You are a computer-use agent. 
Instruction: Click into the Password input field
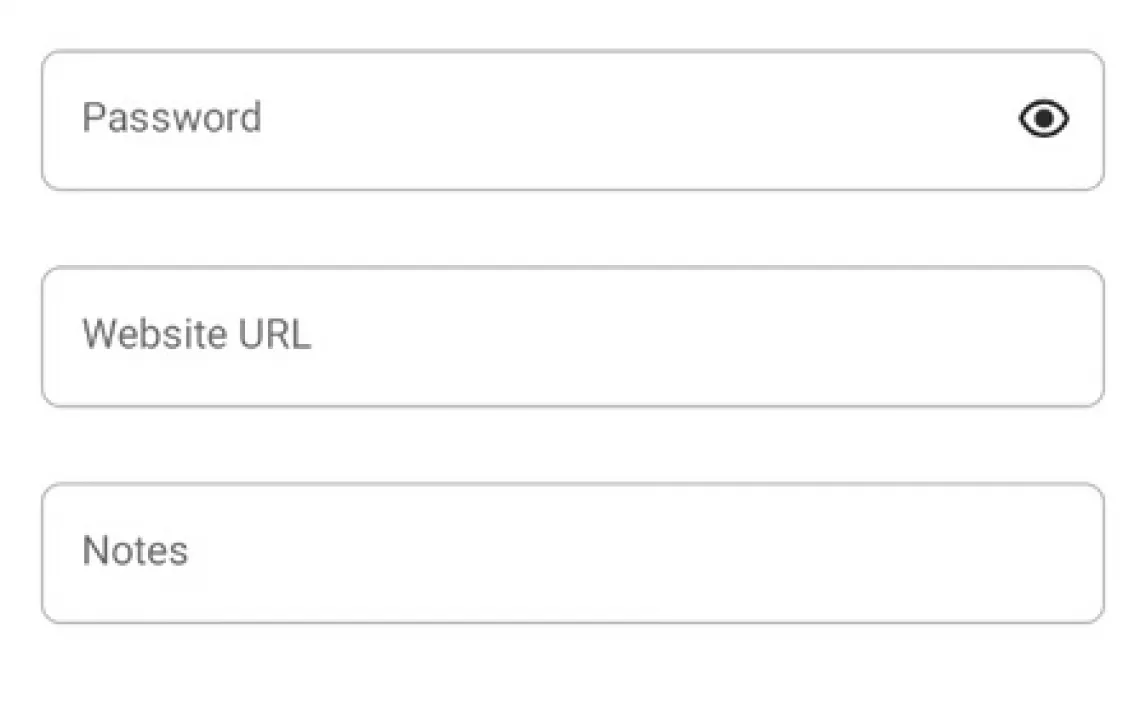pyautogui.click(x=540, y=120)
